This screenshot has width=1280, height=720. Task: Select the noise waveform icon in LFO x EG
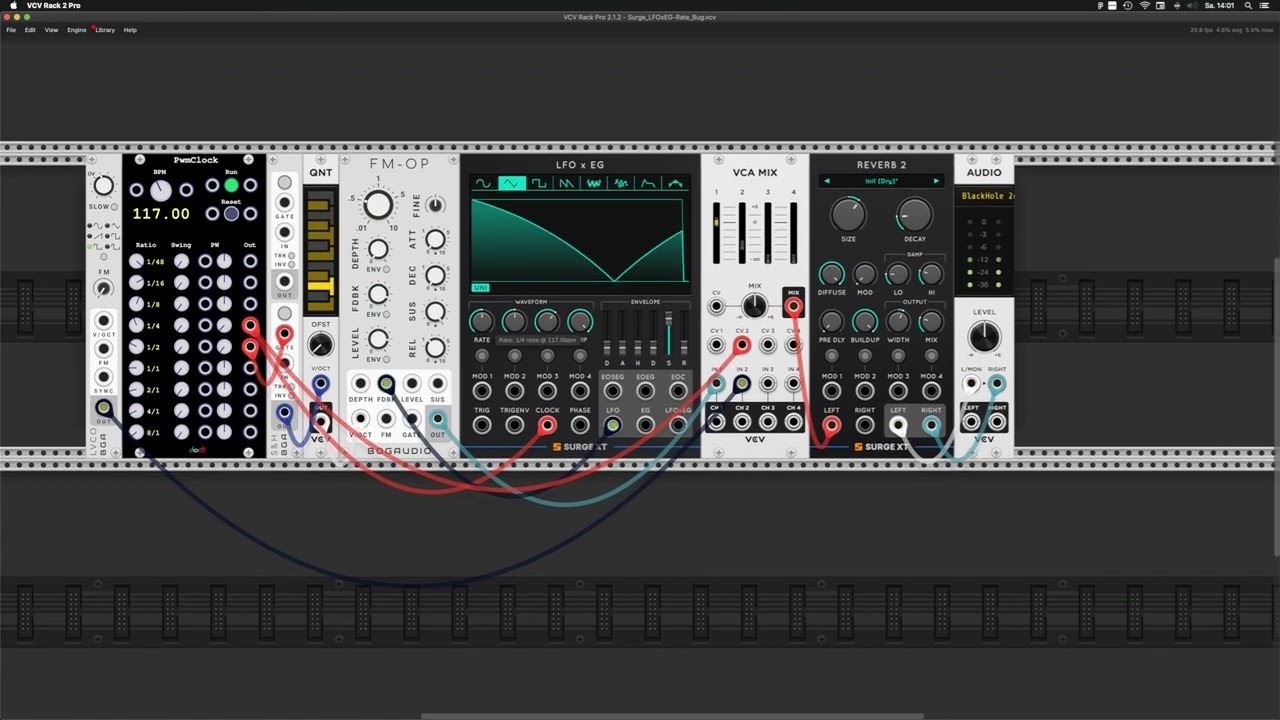[594, 183]
